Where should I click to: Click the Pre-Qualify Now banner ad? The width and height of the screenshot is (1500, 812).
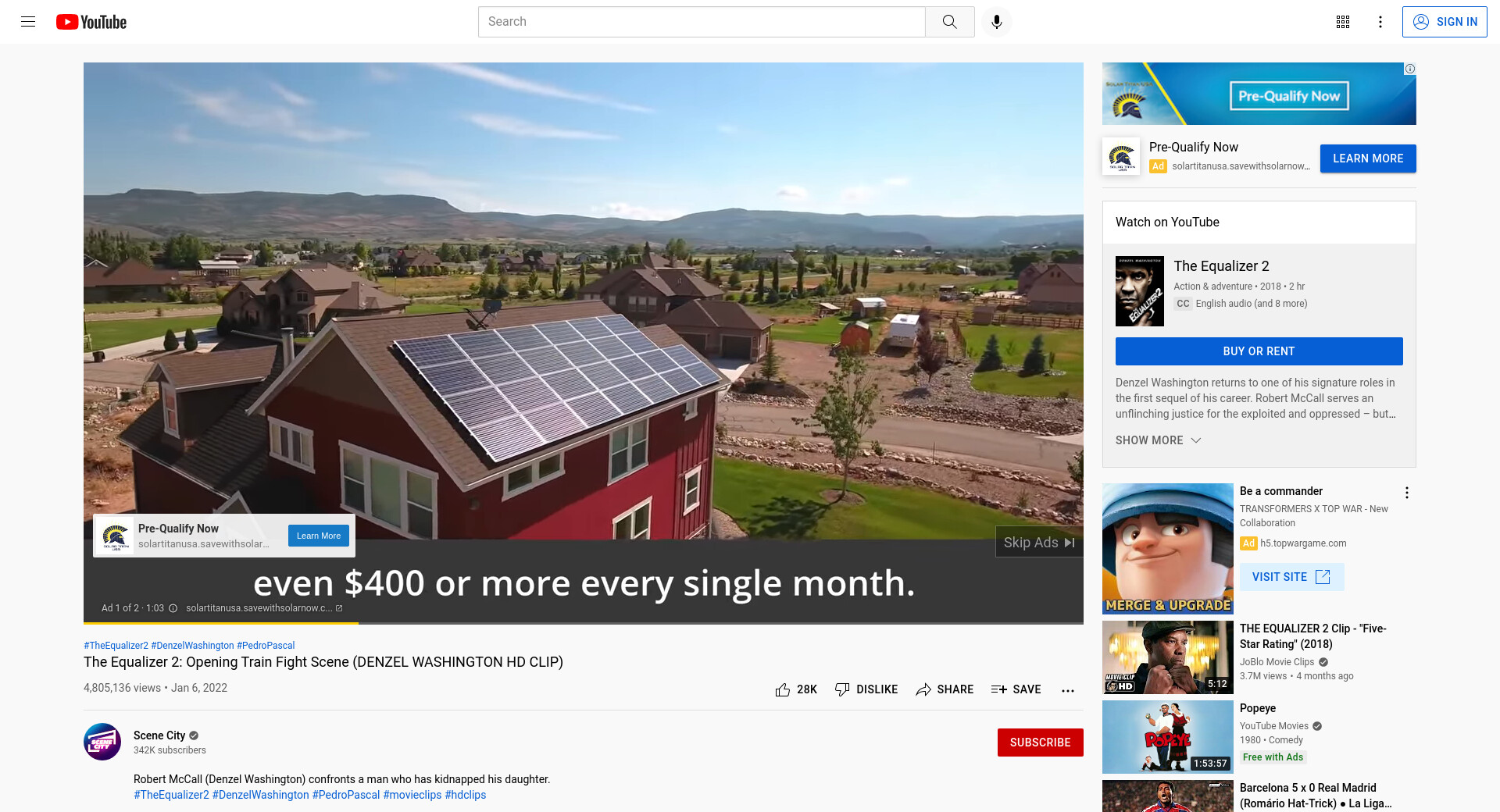(1259, 94)
